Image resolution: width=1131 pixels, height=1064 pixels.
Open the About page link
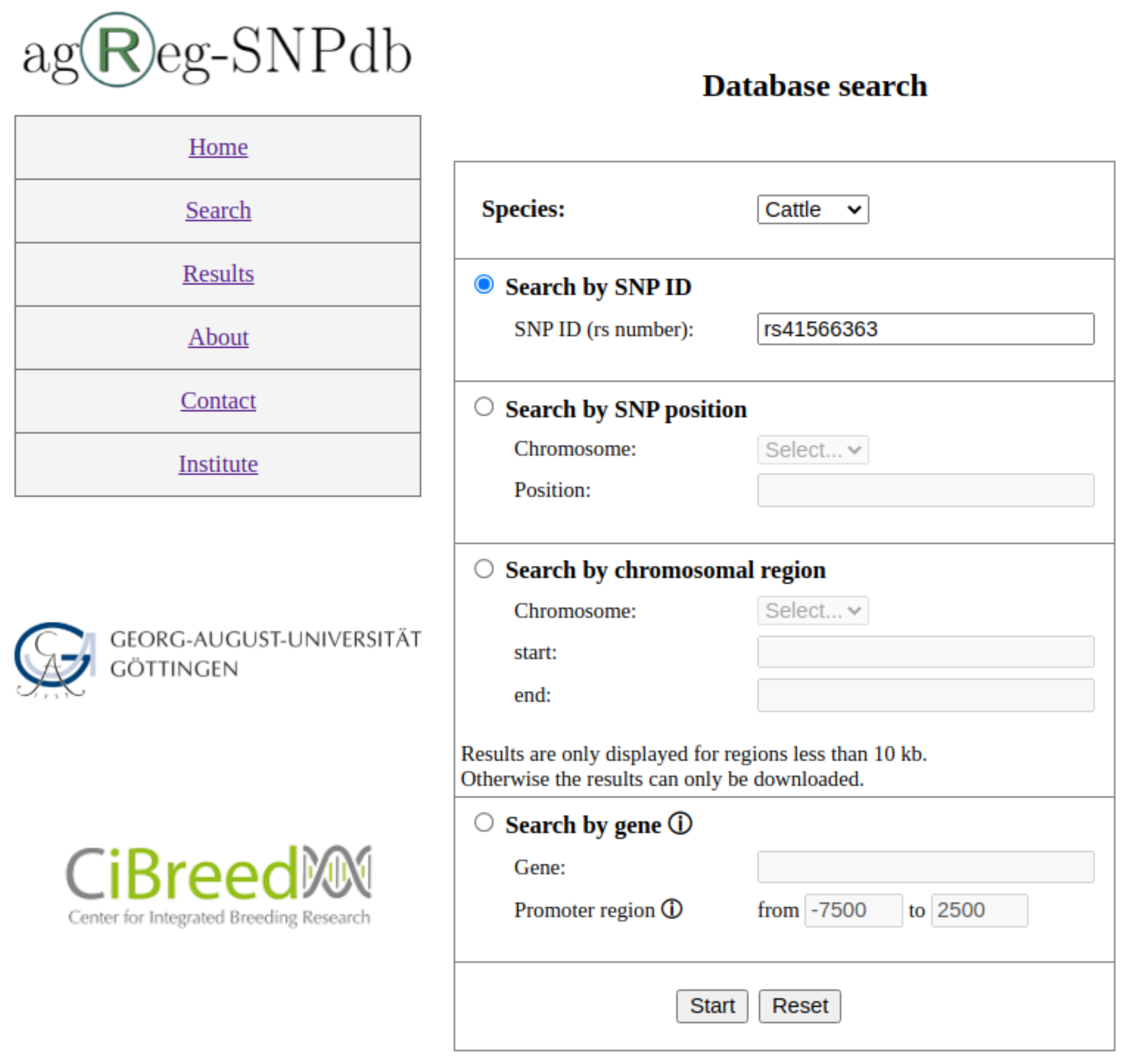[x=219, y=337]
